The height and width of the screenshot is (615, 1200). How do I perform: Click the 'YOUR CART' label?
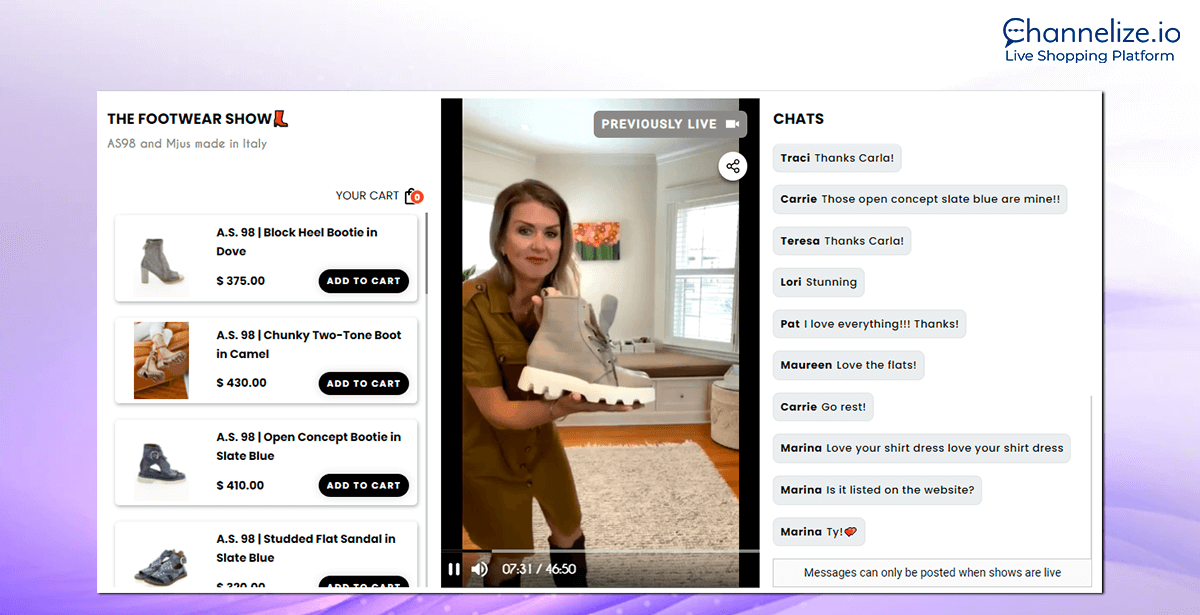(367, 196)
